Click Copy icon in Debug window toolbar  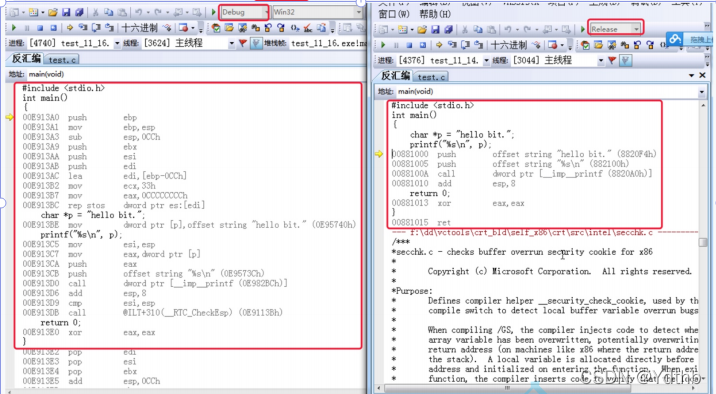point(108,12)
